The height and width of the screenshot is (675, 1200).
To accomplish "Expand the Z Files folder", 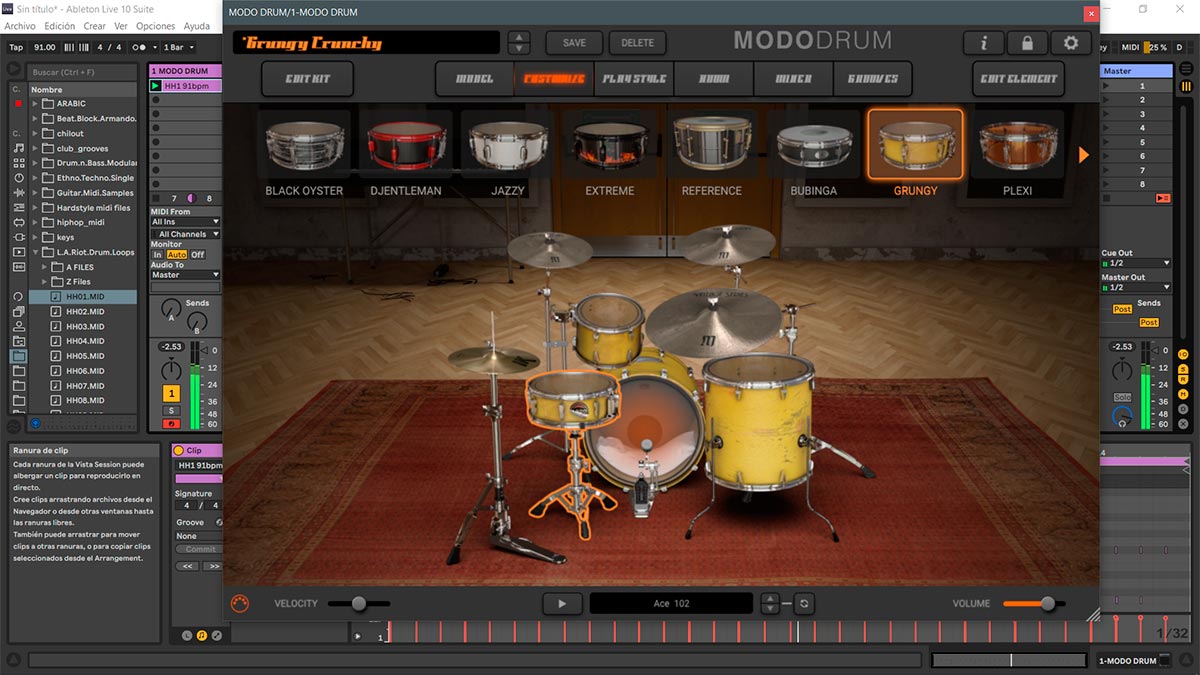I will (x=45, y=282).
